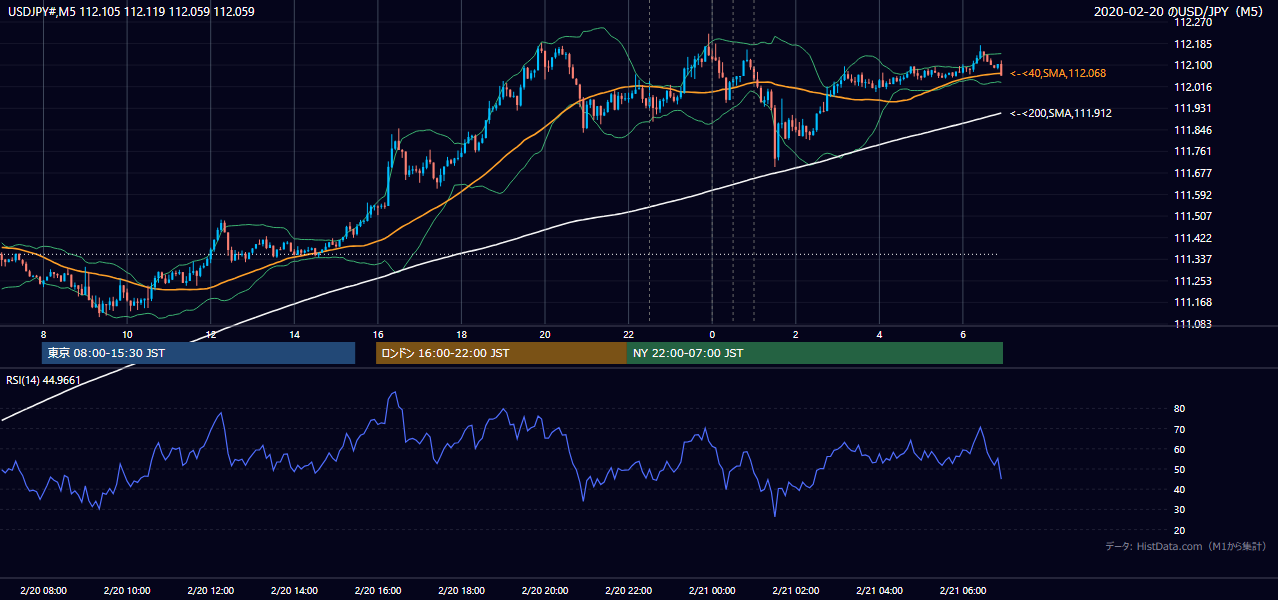Click hour label 16 under price chart
Image resolution: width=1278 pixels, height=600 pixels.
click(x=377, y=333)
